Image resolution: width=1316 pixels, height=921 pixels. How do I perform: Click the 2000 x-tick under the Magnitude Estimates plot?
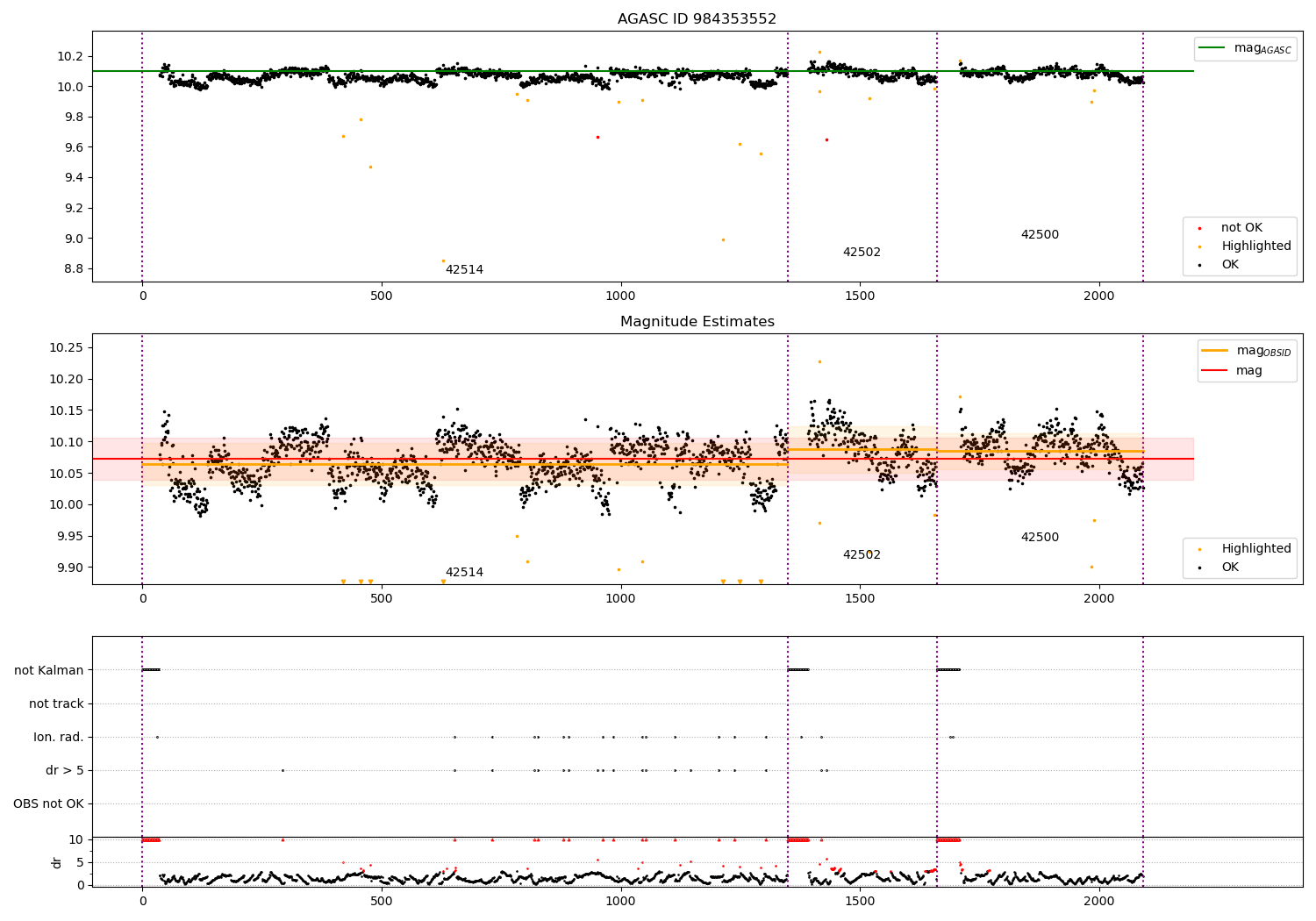click(x=1099, y=599)
